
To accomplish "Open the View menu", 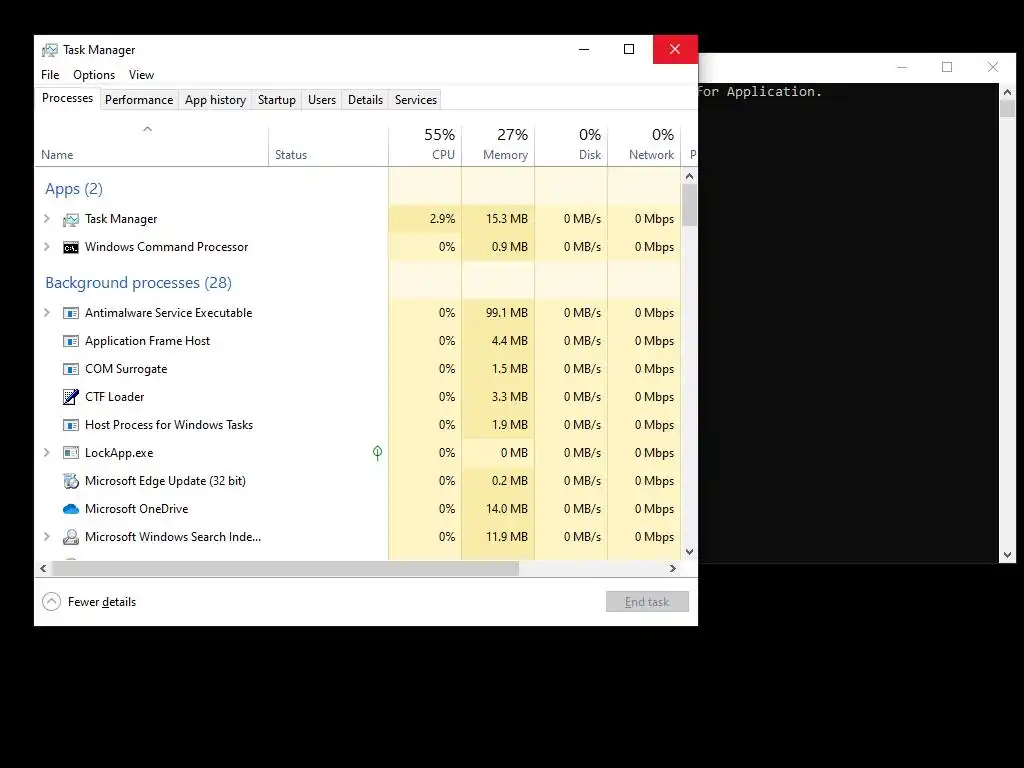I will coord(141,75).
